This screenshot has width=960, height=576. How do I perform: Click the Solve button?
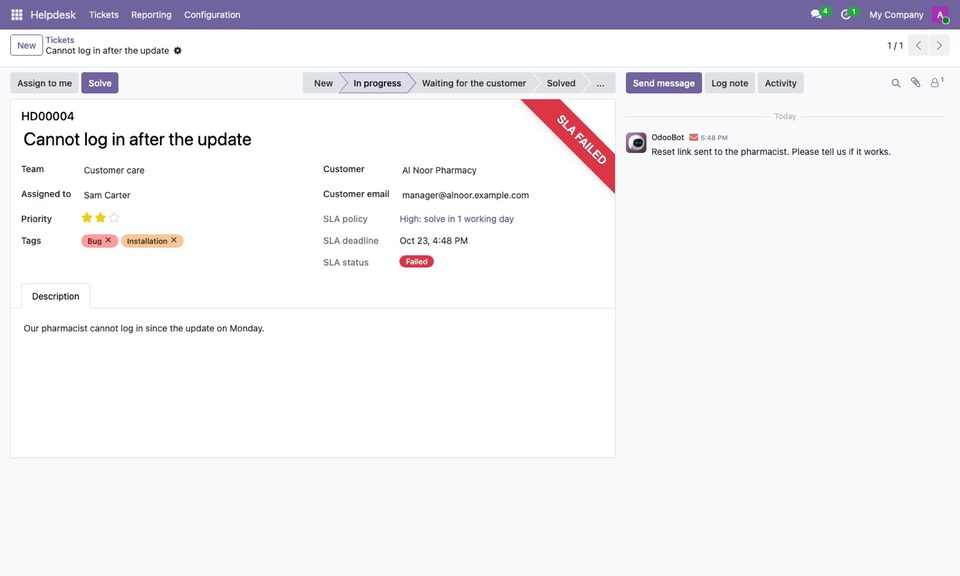100,83
